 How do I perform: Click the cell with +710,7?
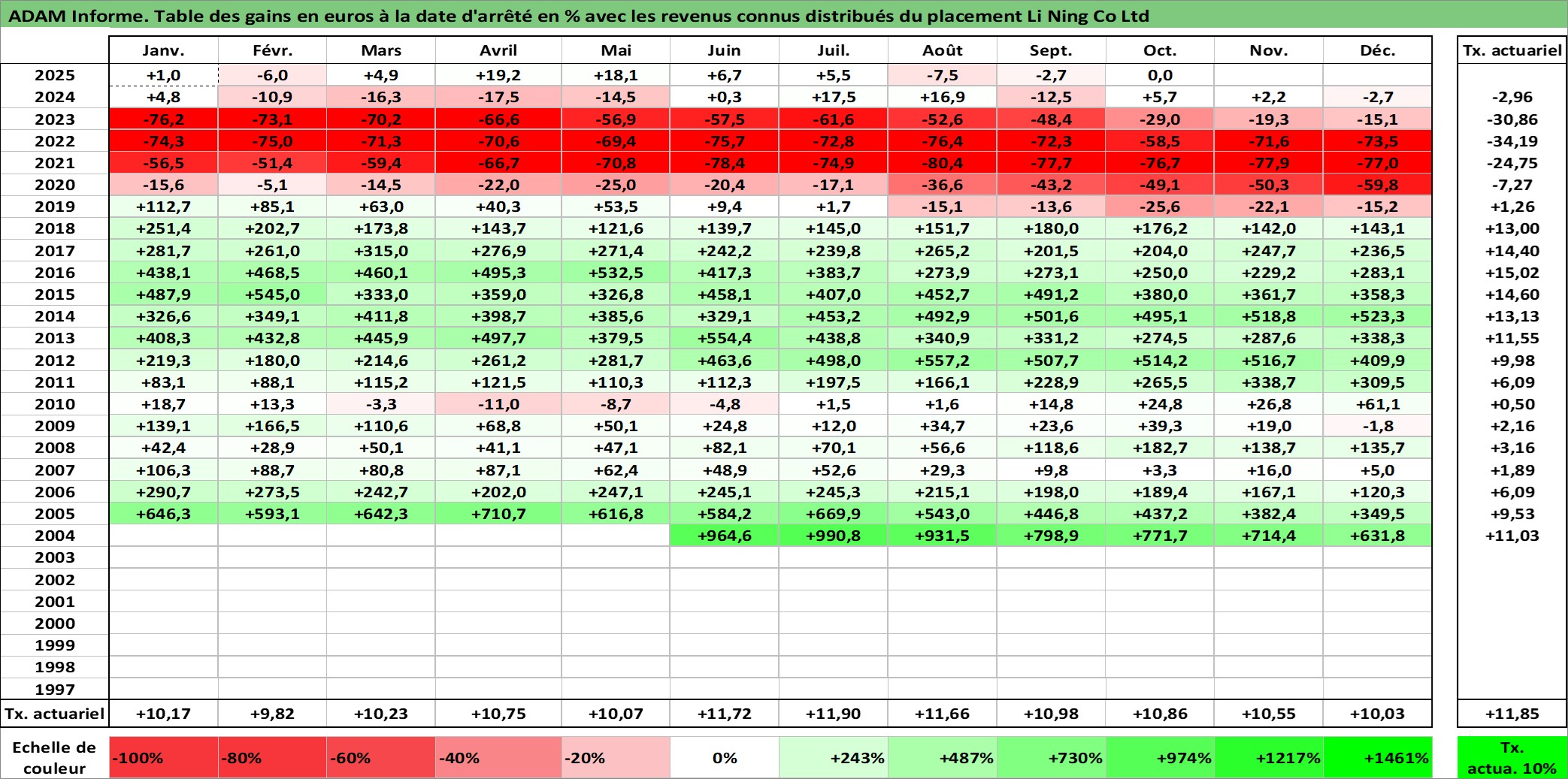pyautogui.click(x=498, y=514)
